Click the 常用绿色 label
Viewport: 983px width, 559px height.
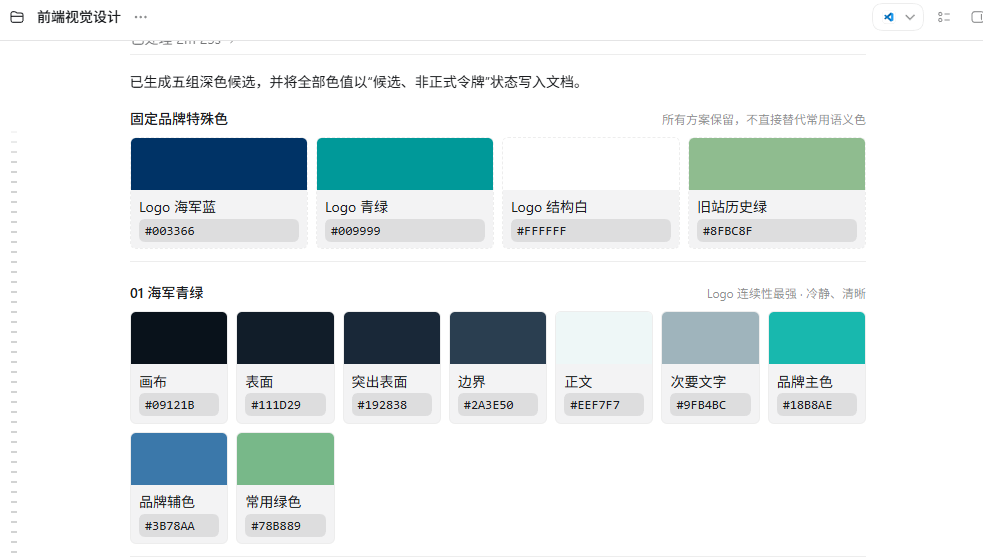pos(273,502)
